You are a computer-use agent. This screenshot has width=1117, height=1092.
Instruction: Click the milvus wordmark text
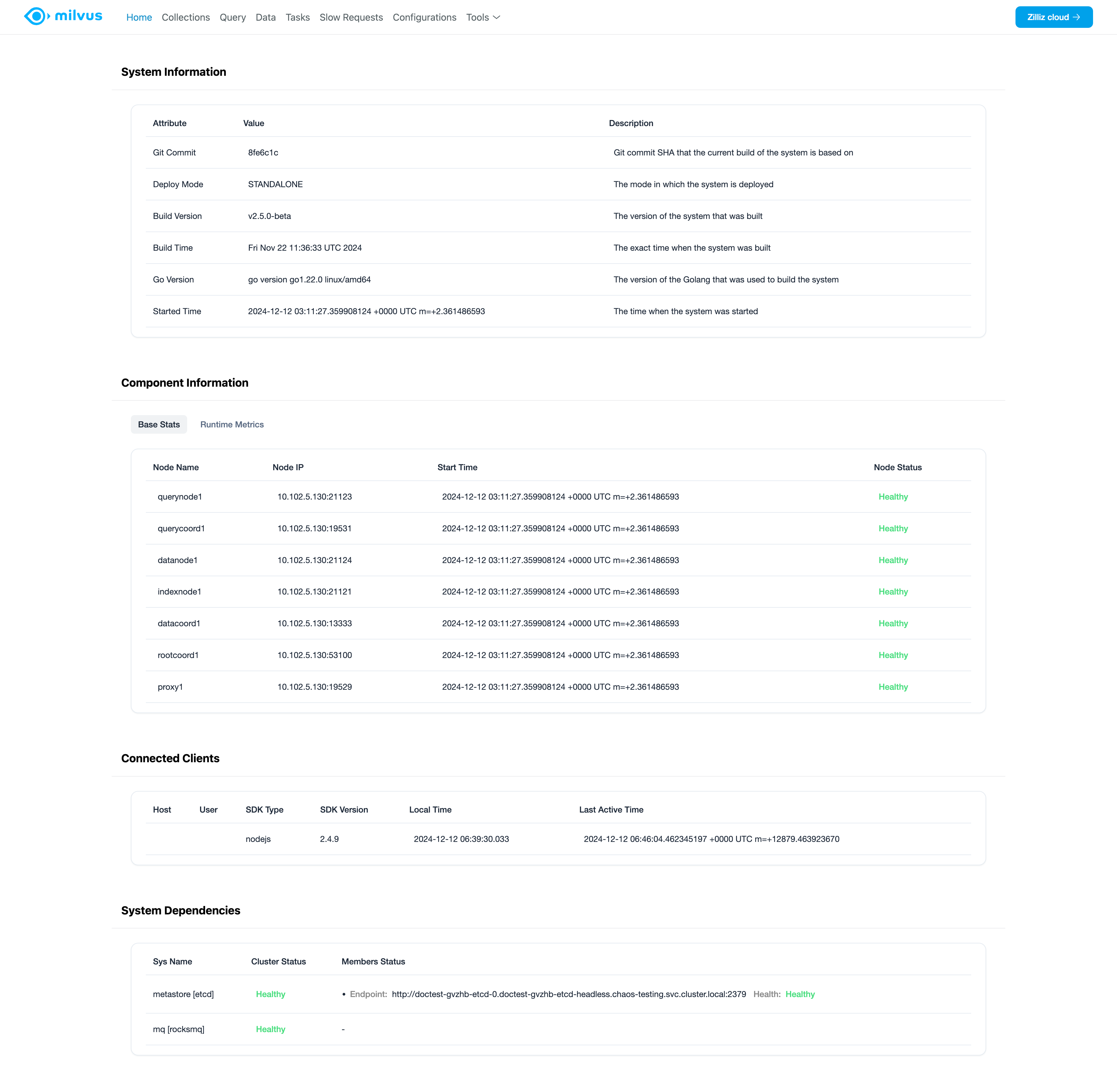(78, 16)
